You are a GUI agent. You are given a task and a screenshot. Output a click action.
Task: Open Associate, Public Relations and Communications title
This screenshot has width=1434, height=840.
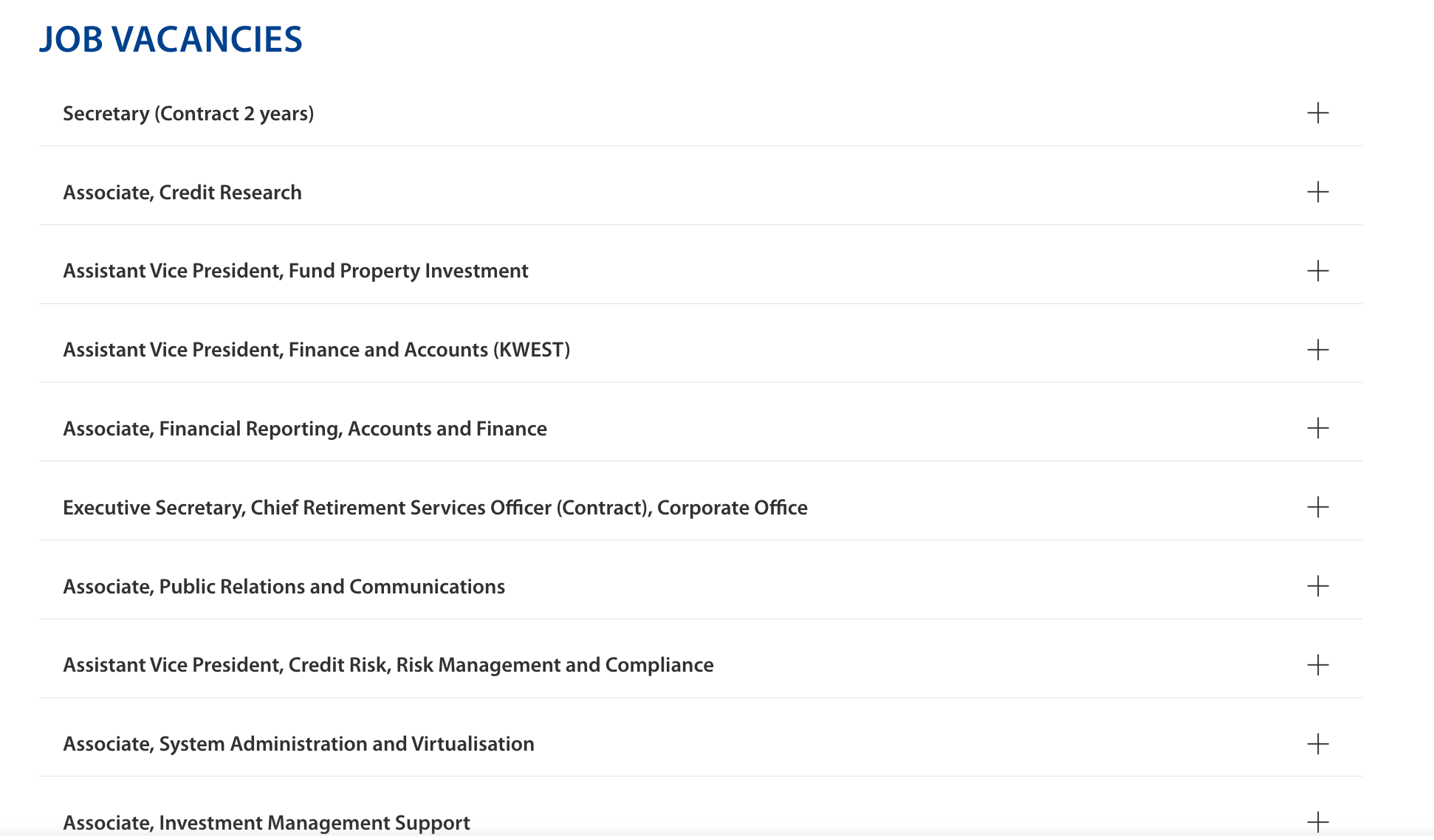pyautogui.click(x=284, y=587)
